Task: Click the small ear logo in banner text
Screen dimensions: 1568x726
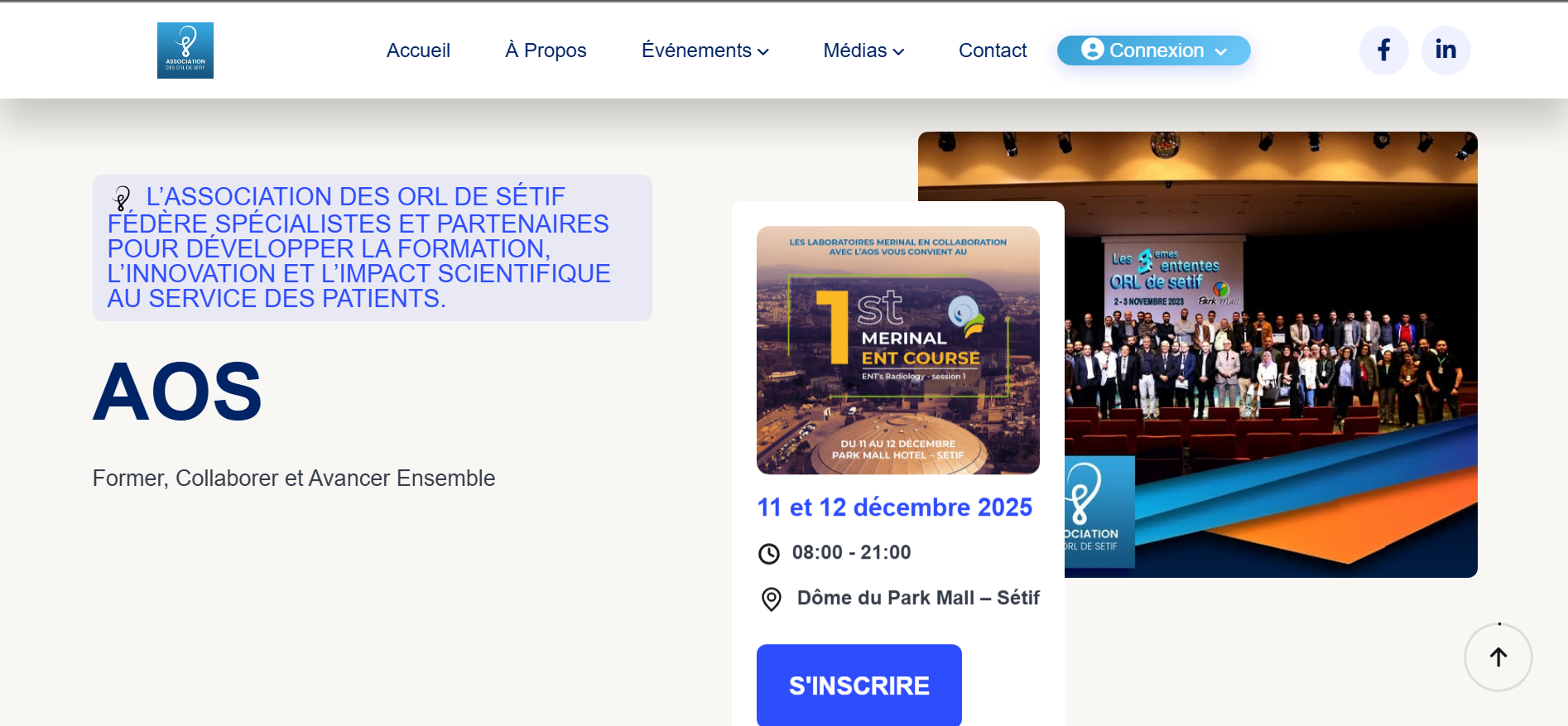Action: (123, 199)
